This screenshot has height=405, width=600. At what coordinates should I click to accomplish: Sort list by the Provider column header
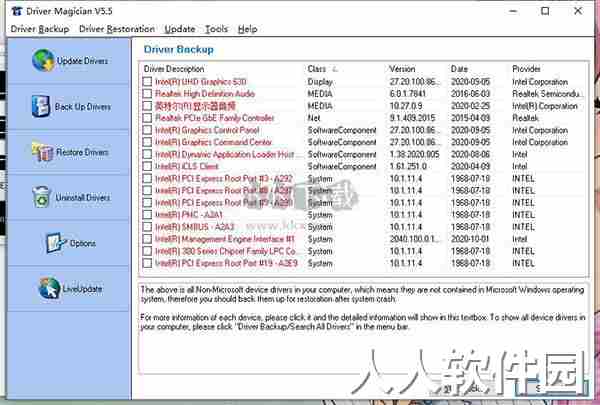526,69
